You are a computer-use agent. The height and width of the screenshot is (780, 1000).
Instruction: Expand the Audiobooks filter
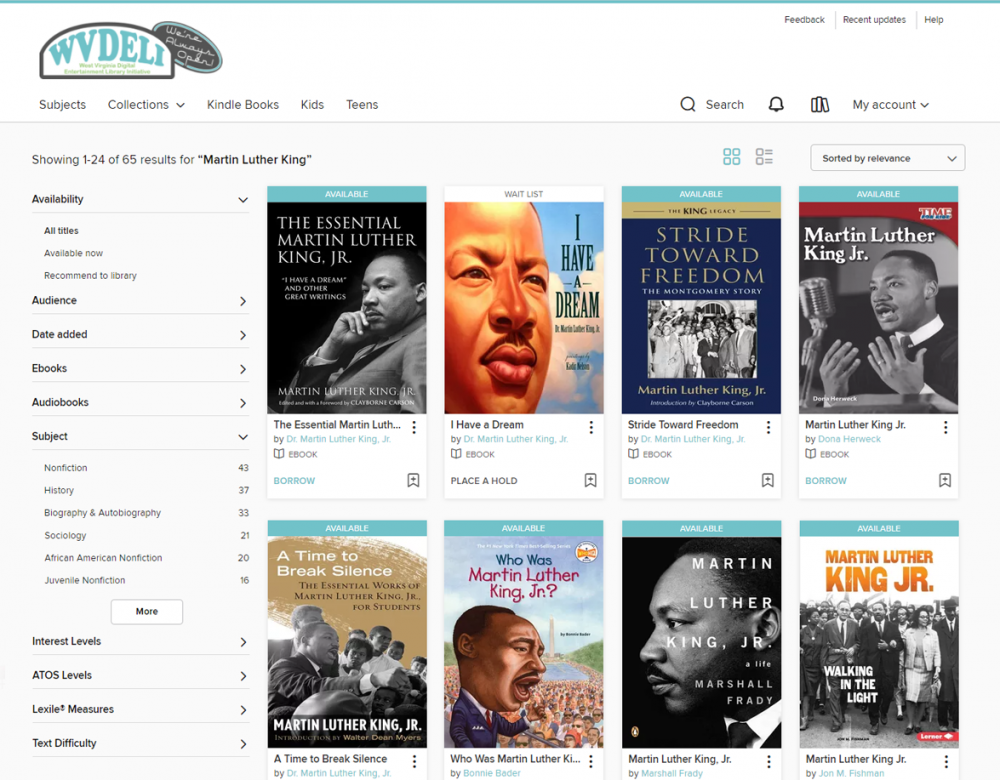140,402
